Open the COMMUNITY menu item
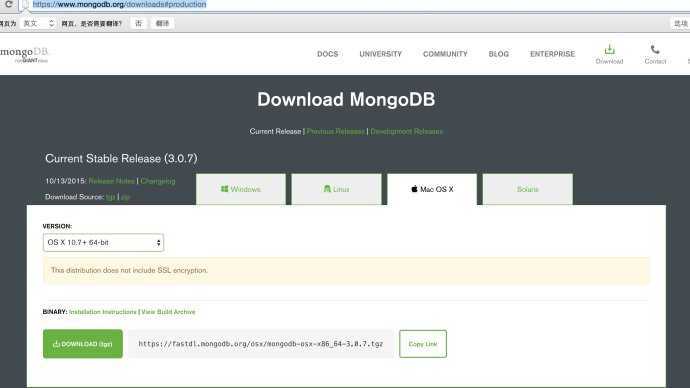This screenshot has width=690, height=388. point(445,54)
